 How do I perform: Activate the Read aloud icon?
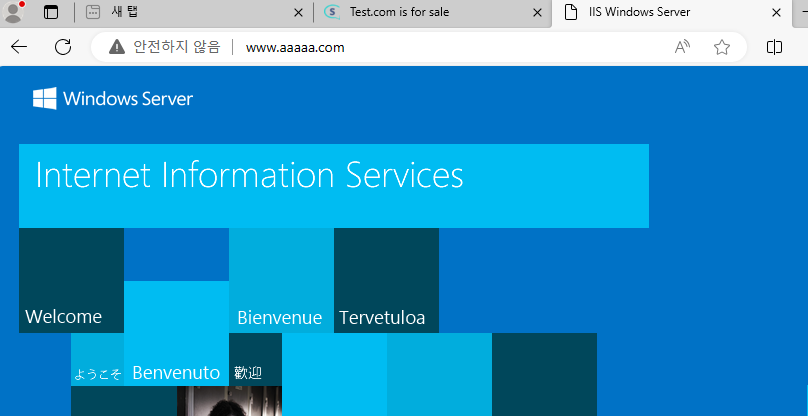click(682, 47)
